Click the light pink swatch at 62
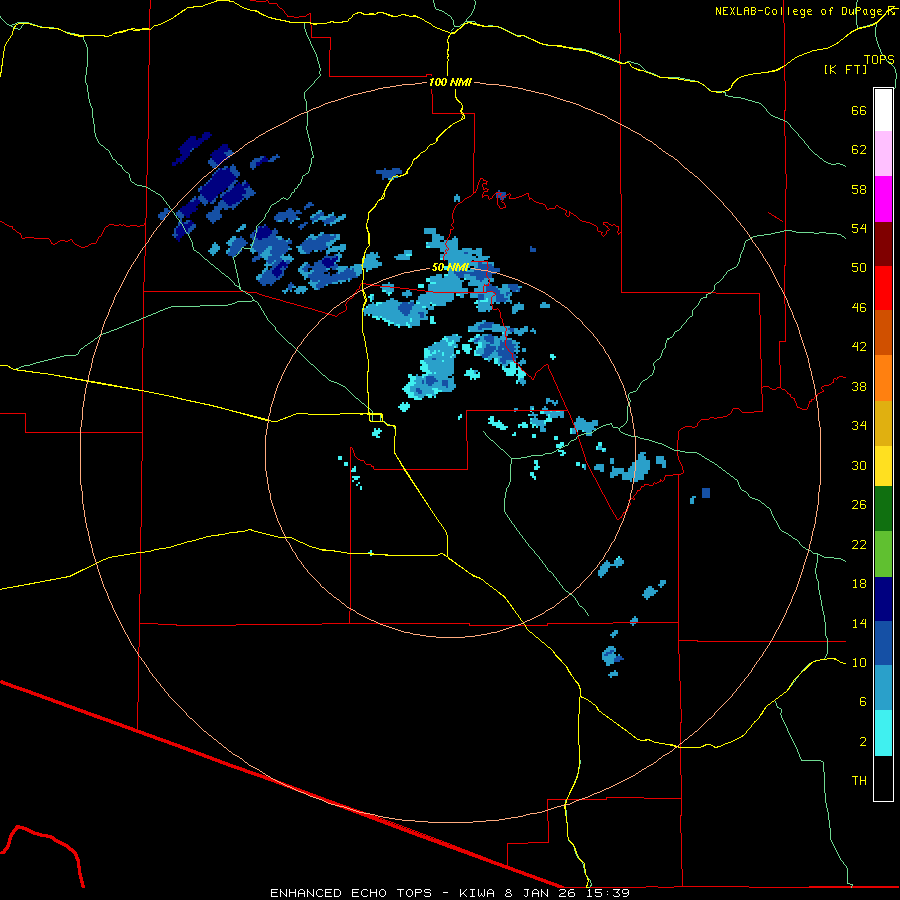 [x=883, y=154]
